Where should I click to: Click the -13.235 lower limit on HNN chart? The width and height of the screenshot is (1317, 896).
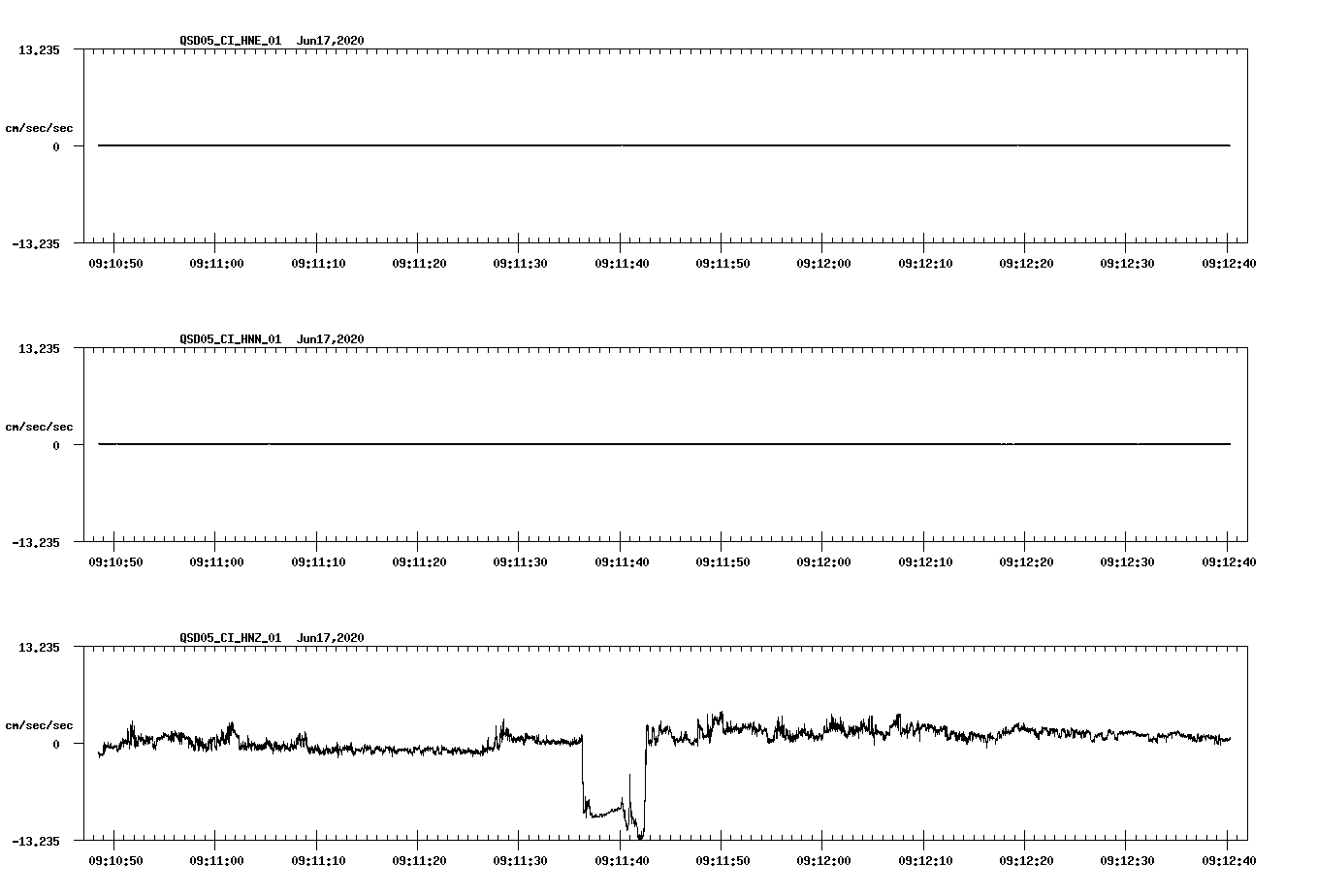click(36, 543)
